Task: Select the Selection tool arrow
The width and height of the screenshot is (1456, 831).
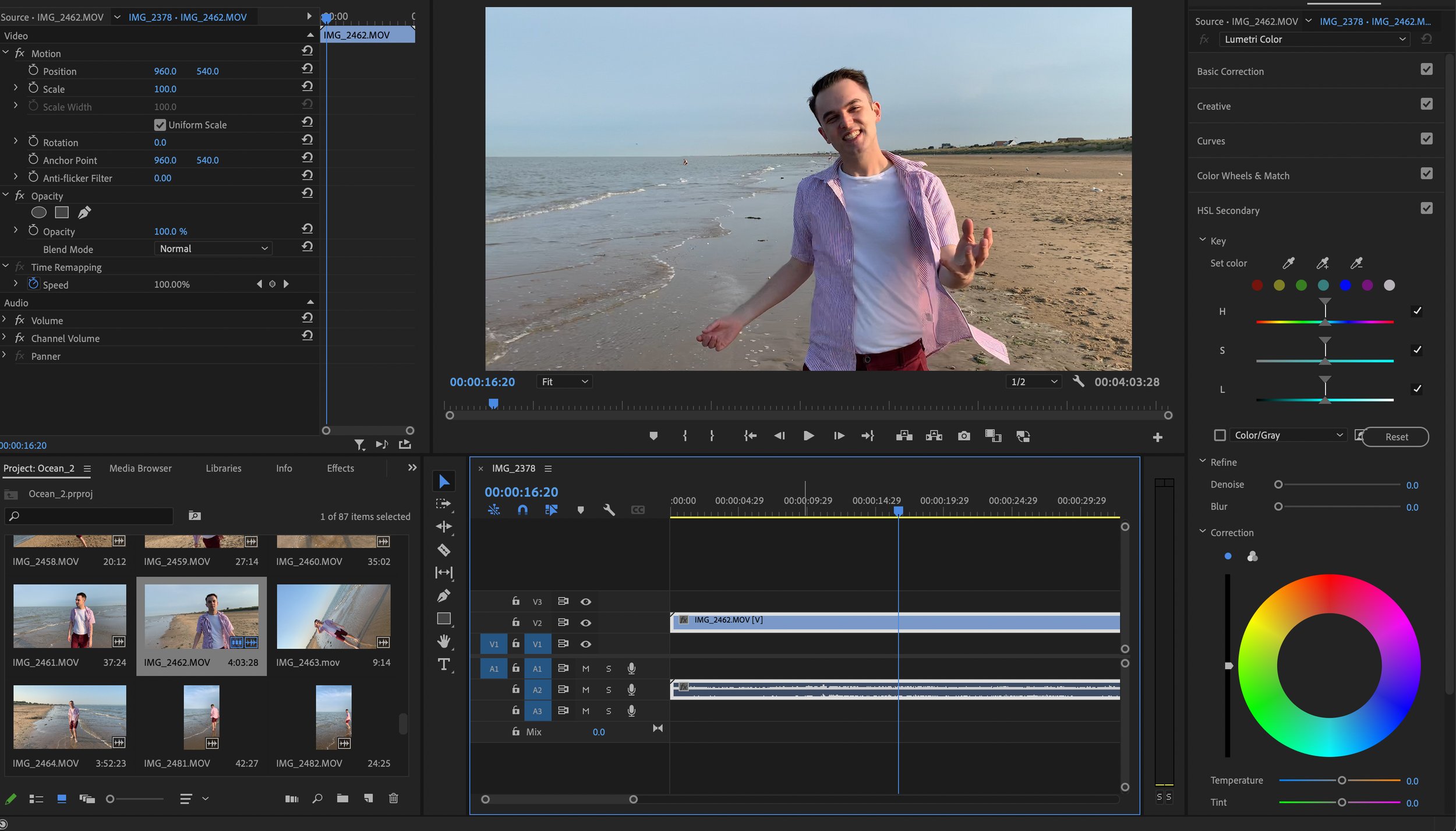Action: (444, 481)
